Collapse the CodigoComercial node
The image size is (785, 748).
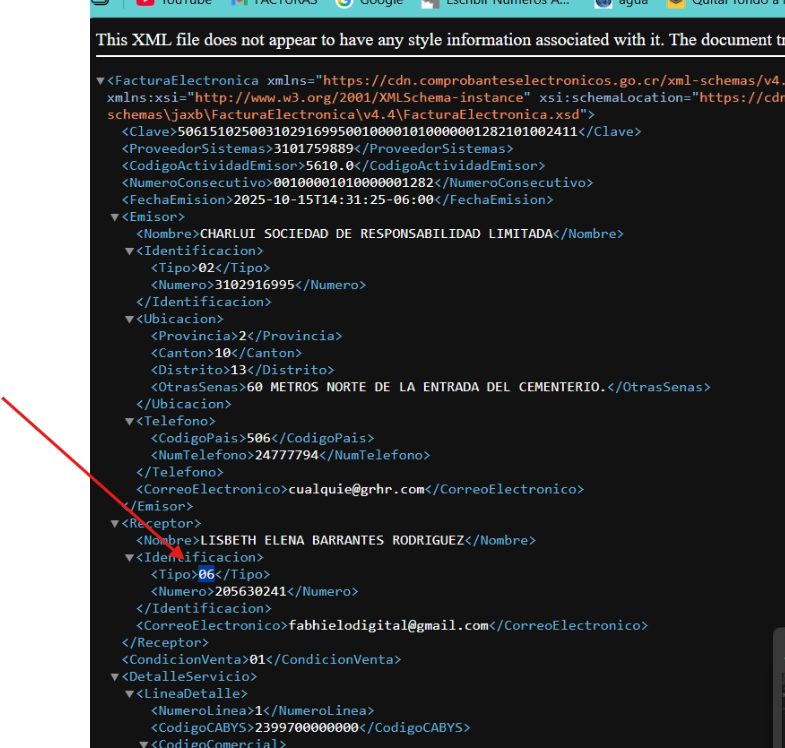point(143,744)
